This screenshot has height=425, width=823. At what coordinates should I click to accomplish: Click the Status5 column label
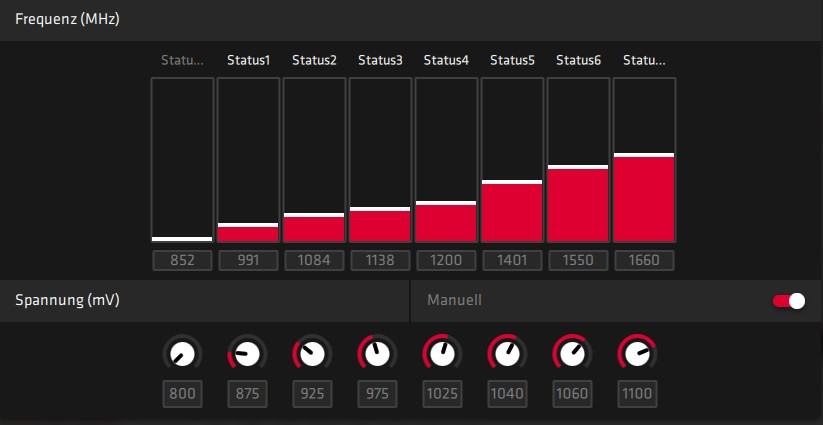click(x=512, y=60)
